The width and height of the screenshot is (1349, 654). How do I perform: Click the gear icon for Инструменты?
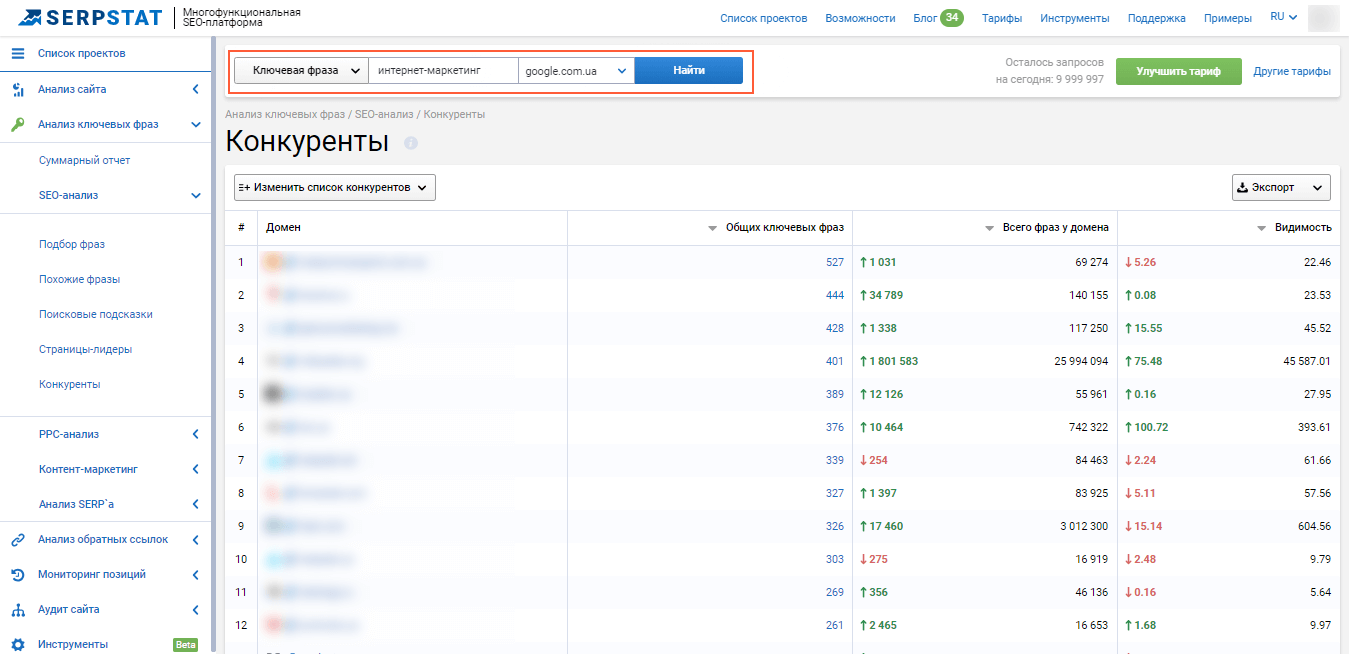[17, 645]
